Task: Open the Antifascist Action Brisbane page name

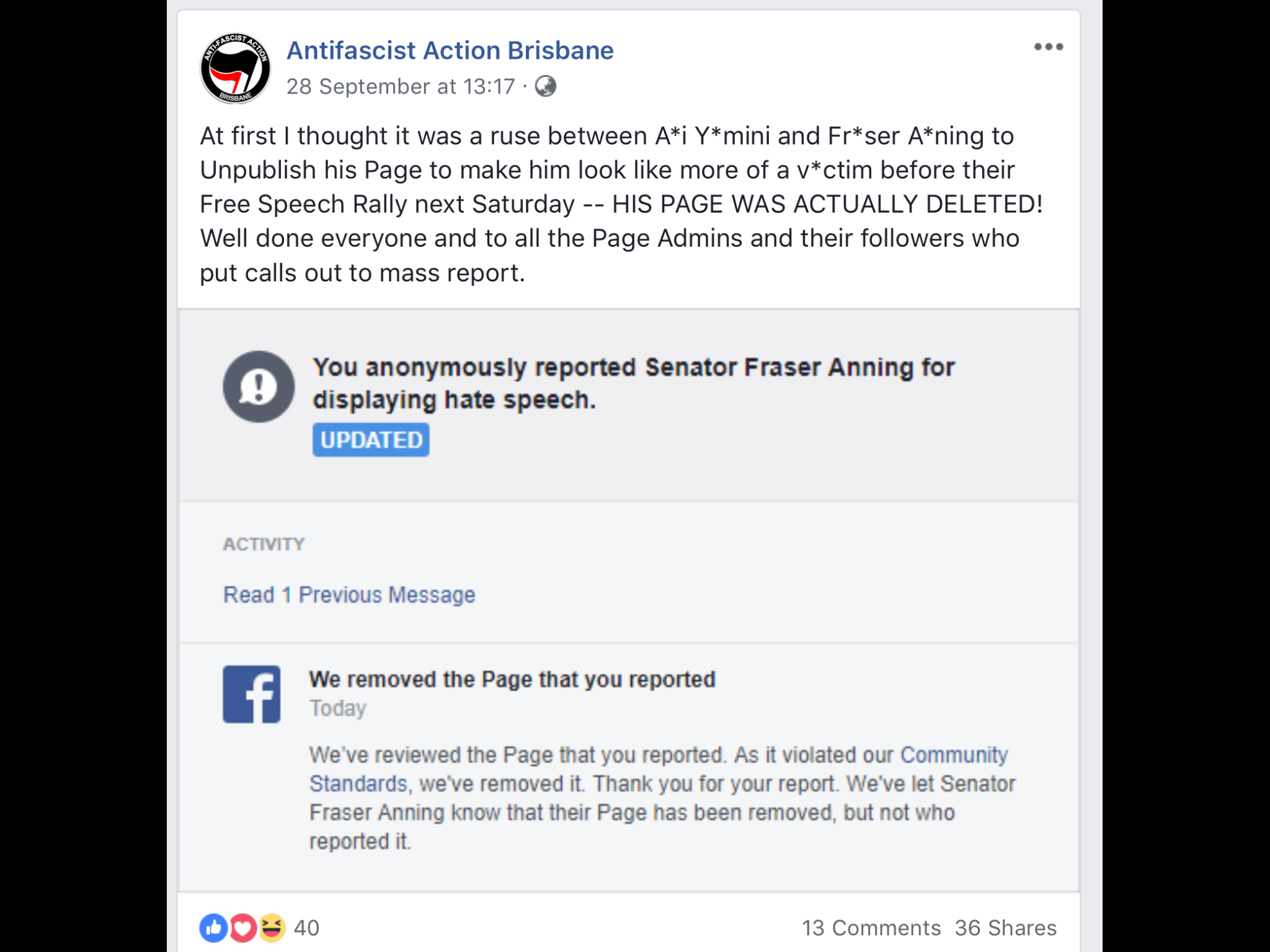Action: click(x=450, y=50)
